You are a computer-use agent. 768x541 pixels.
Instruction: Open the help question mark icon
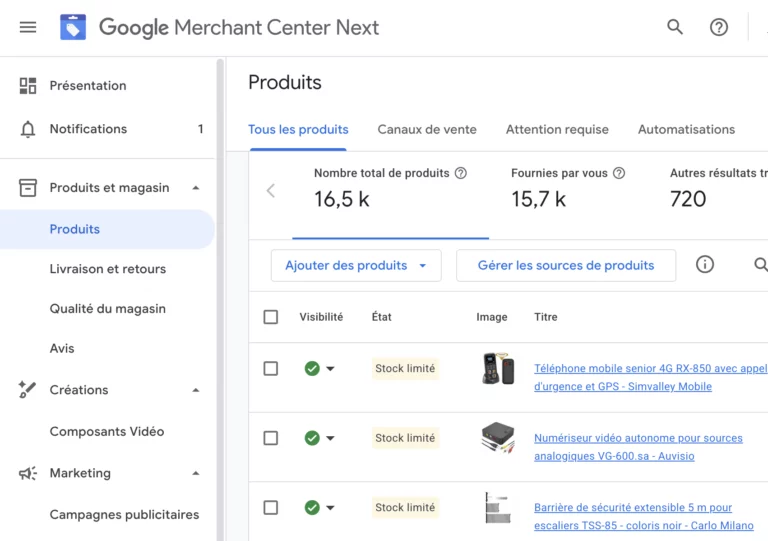click(719, 27)
